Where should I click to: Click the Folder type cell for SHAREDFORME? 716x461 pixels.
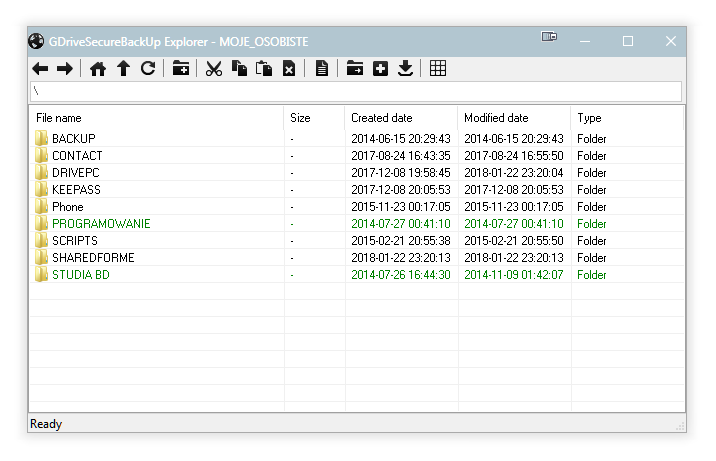click(591, 258)
